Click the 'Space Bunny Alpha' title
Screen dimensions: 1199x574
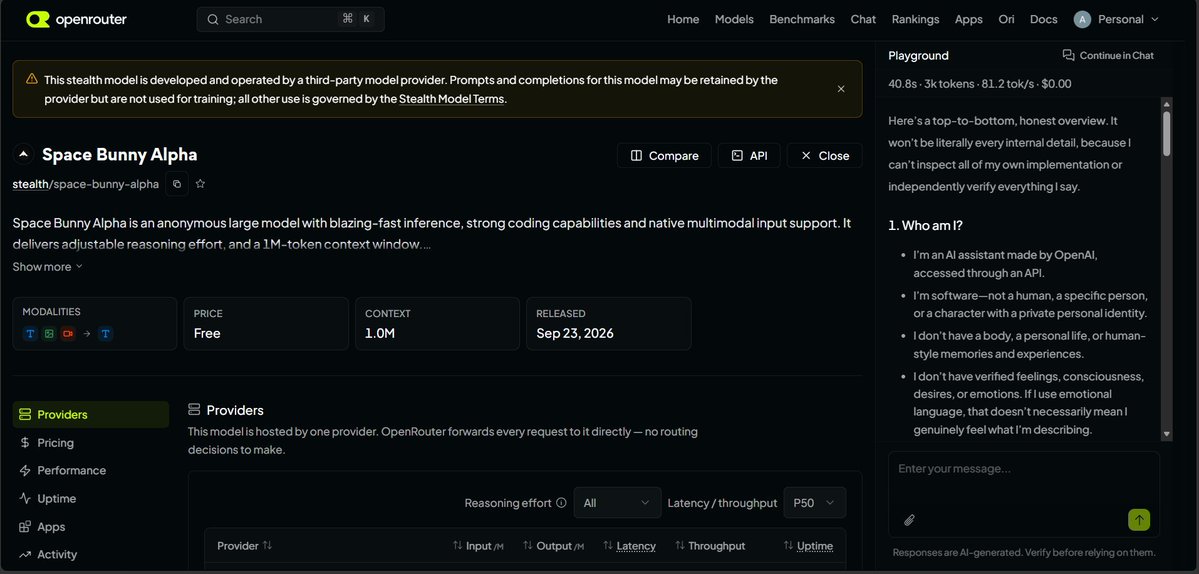119,154
